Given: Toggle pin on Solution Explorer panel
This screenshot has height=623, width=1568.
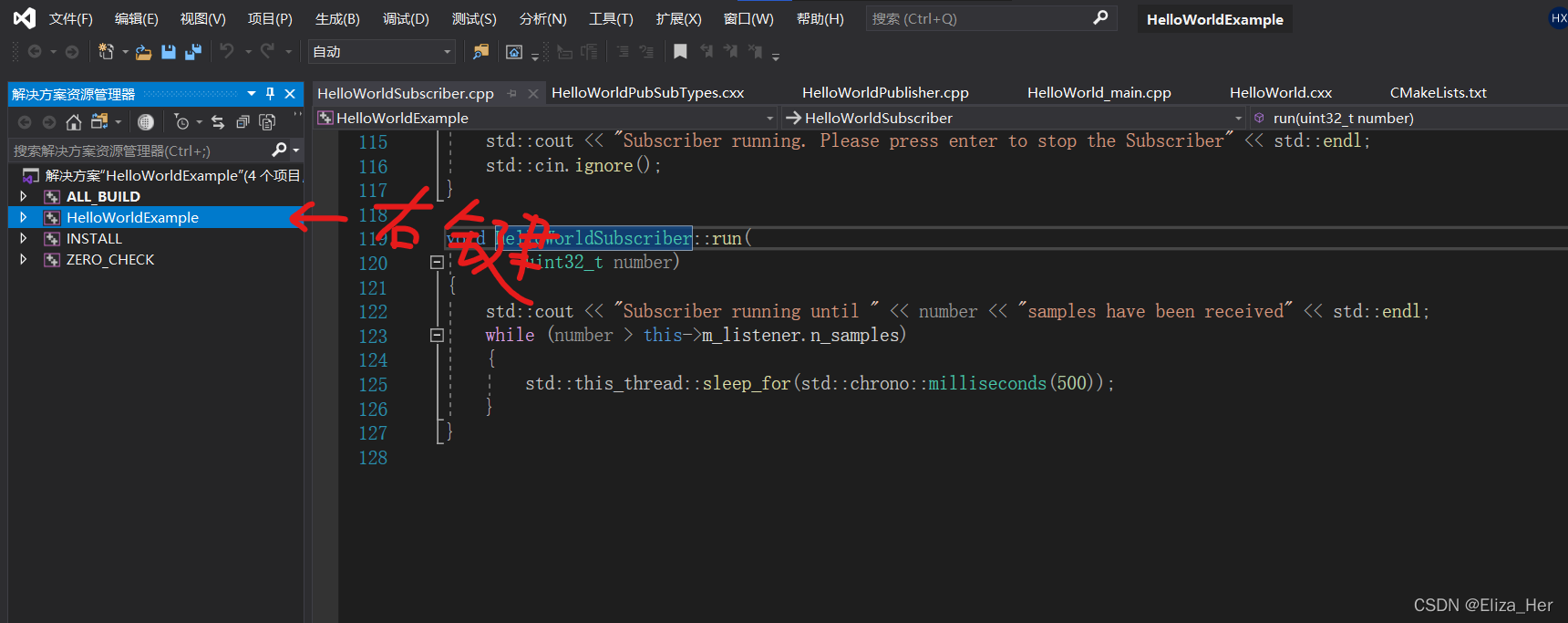Looking at the screenshot, I should [x=270, y=93].
